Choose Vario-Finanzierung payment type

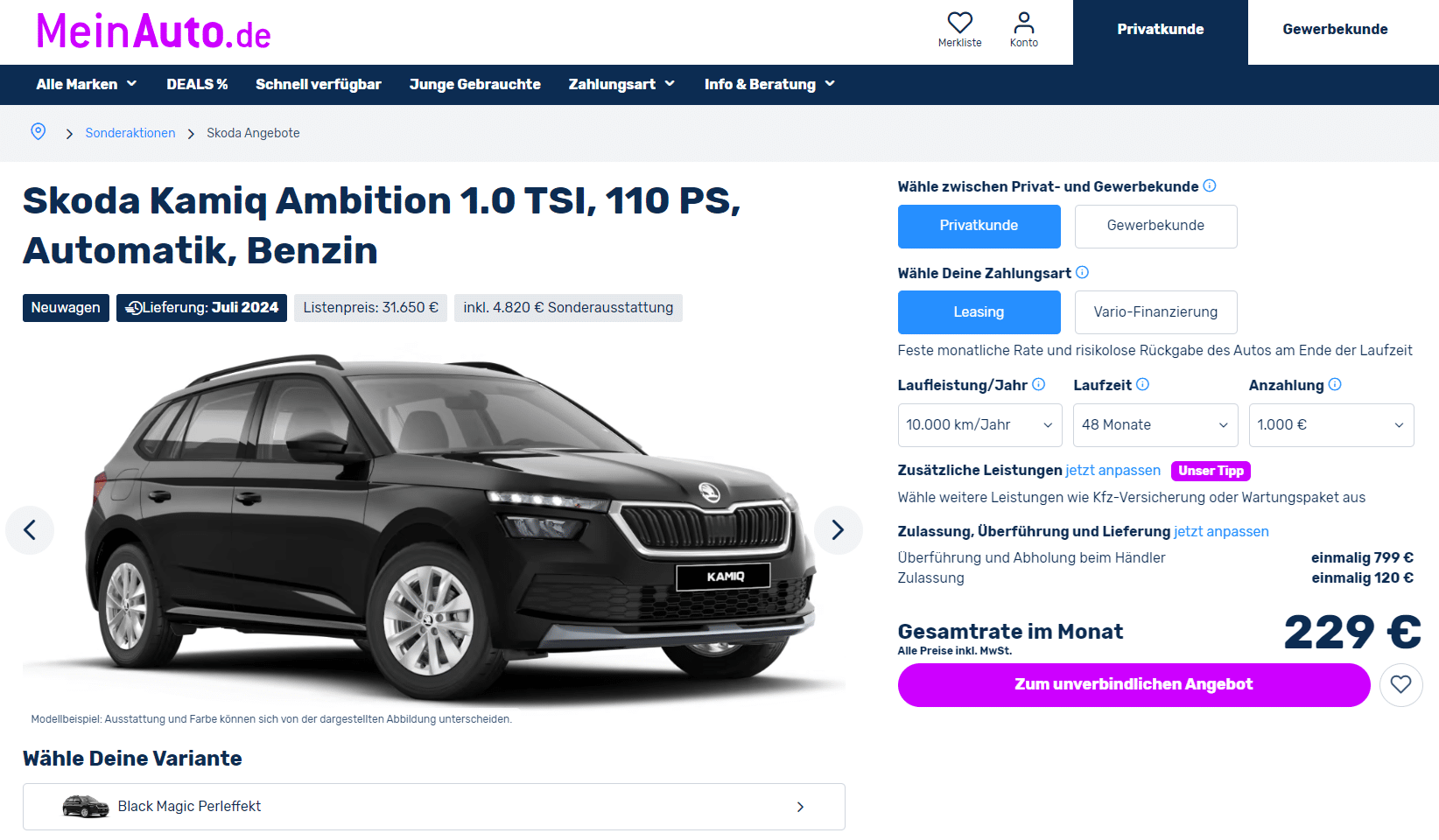(x=1155, y=312)
